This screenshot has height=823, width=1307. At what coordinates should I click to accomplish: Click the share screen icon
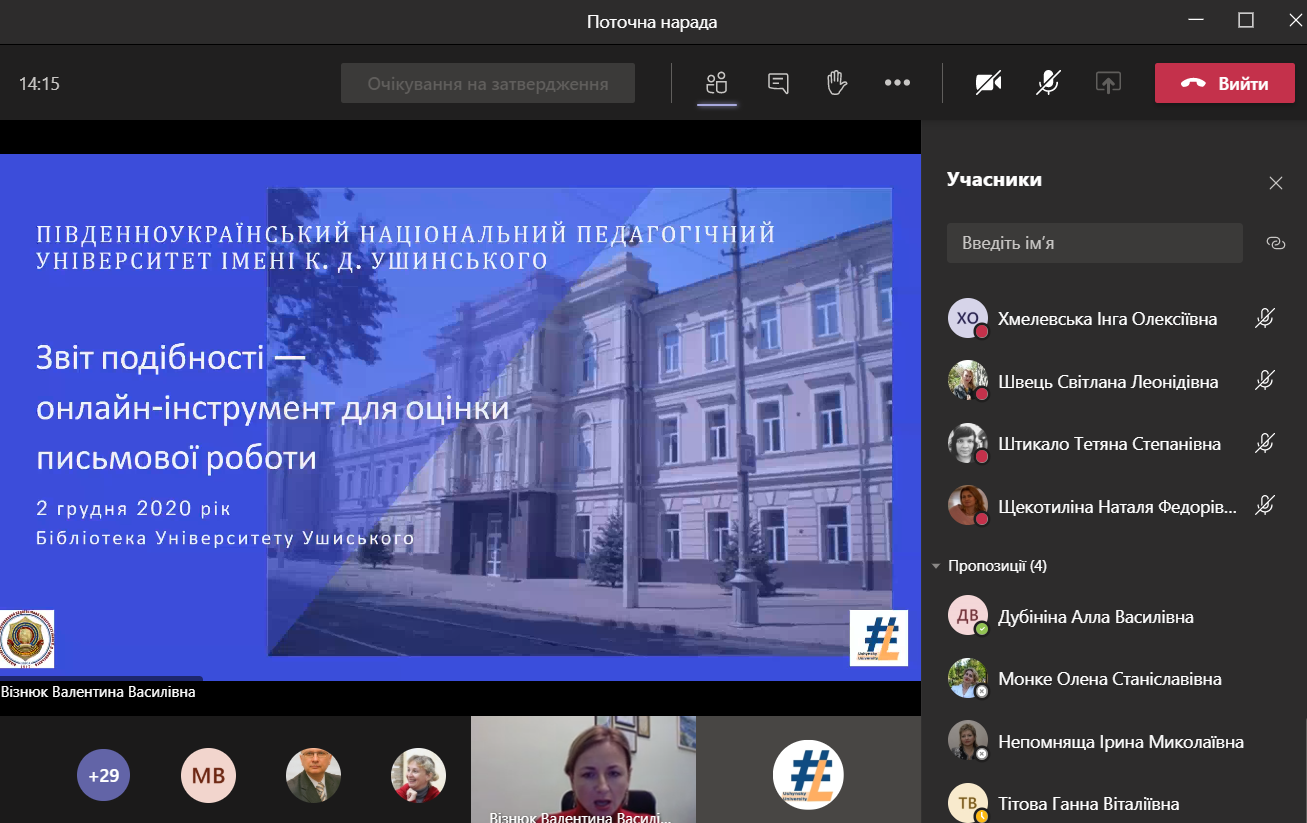[1107, 84]
